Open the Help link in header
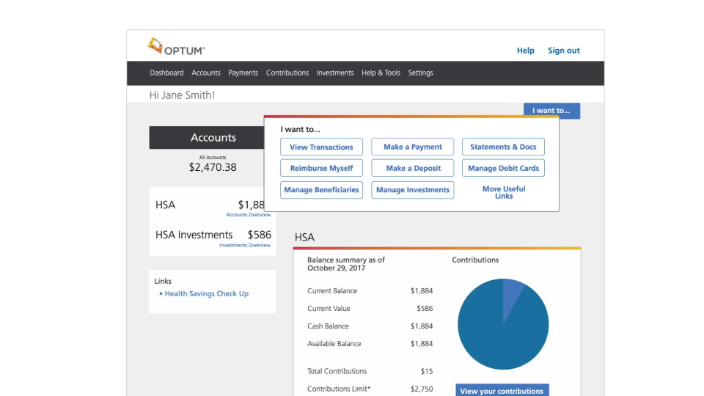This screenshot has height=396, width=704. pyautogui.click(x=525, y=50)
